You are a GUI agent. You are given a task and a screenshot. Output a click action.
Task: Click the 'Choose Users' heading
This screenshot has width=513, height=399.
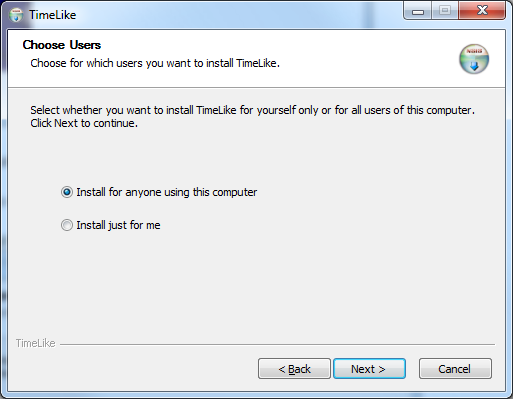point(62,45)
